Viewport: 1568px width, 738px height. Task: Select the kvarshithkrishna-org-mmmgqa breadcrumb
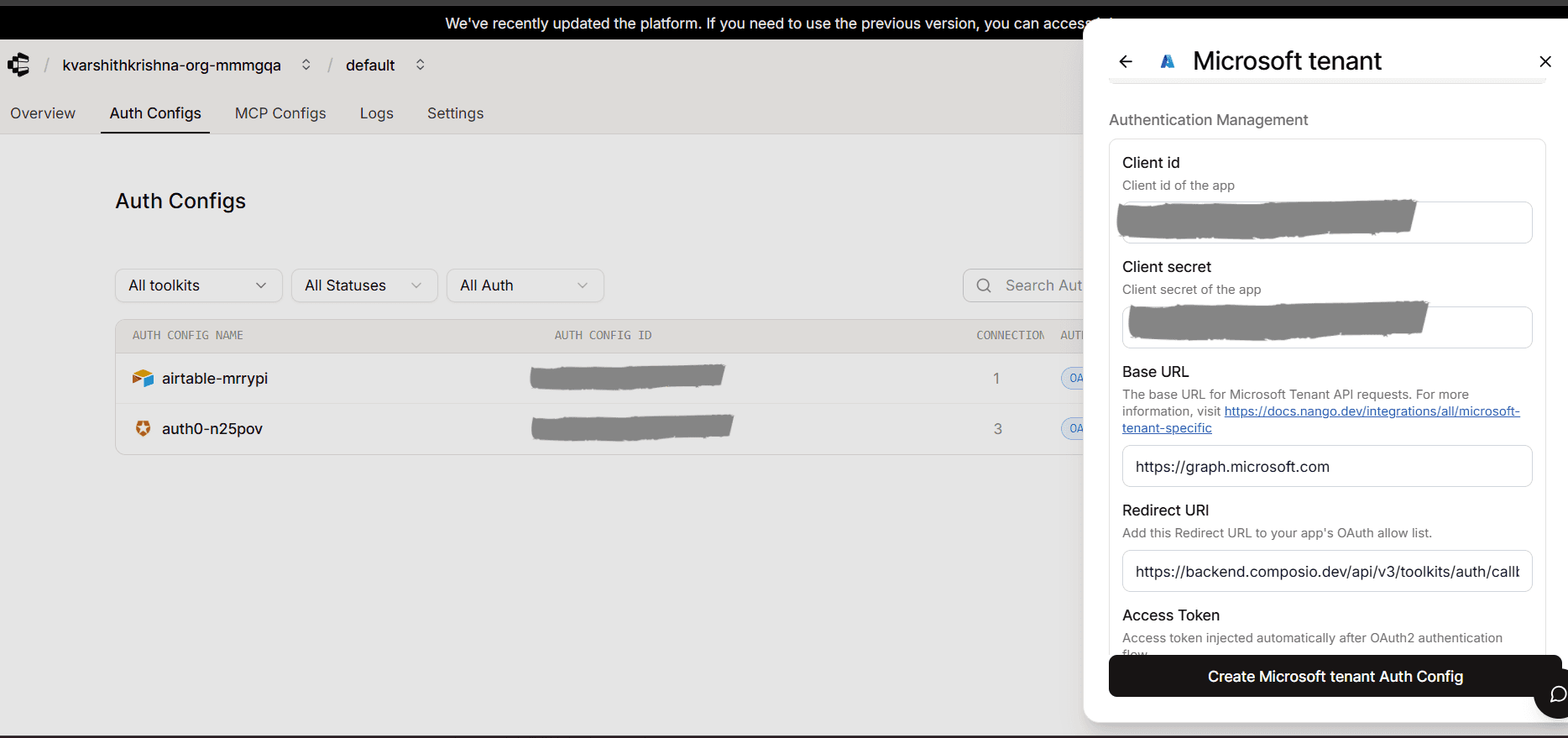pos(171,65)
